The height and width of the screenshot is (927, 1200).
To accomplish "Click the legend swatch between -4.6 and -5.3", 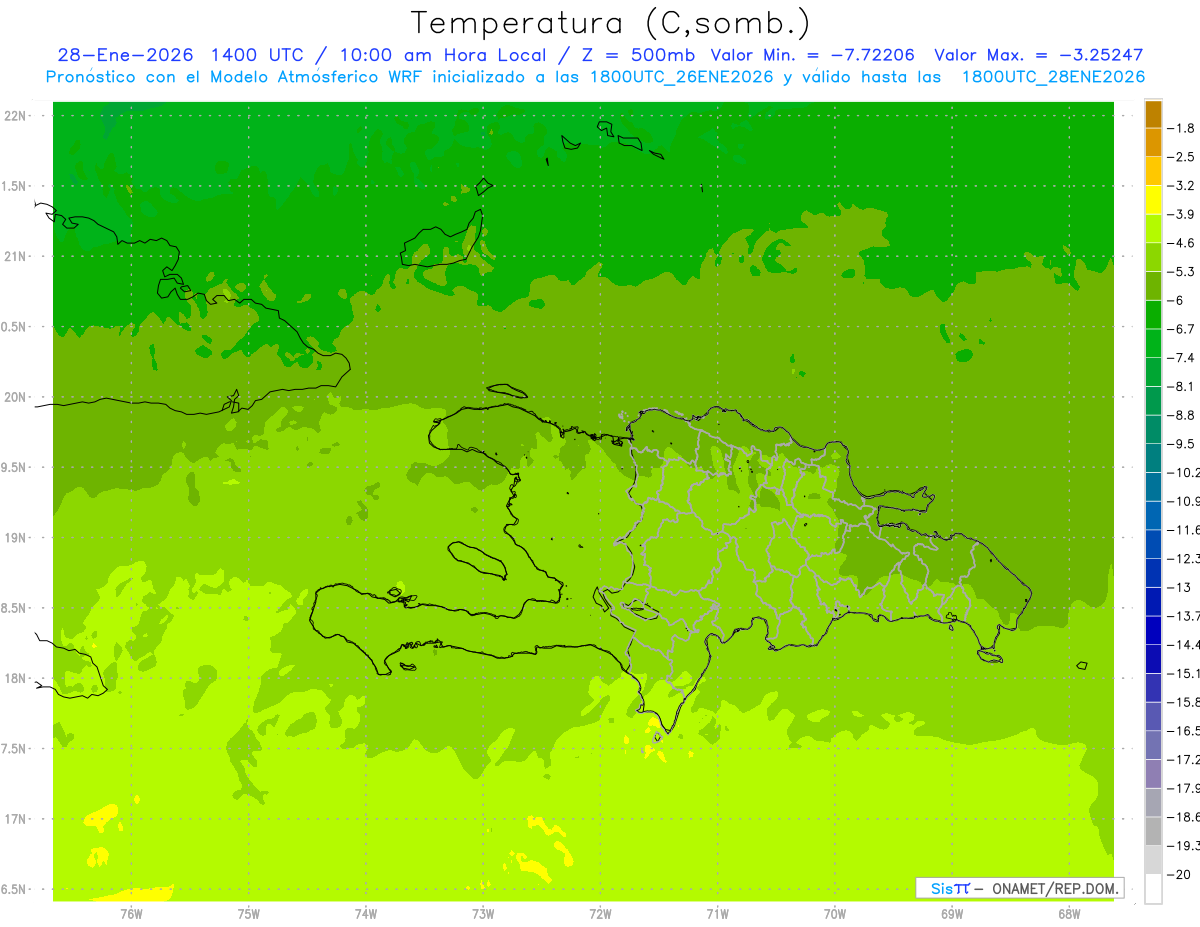I will click(1153, 258).
